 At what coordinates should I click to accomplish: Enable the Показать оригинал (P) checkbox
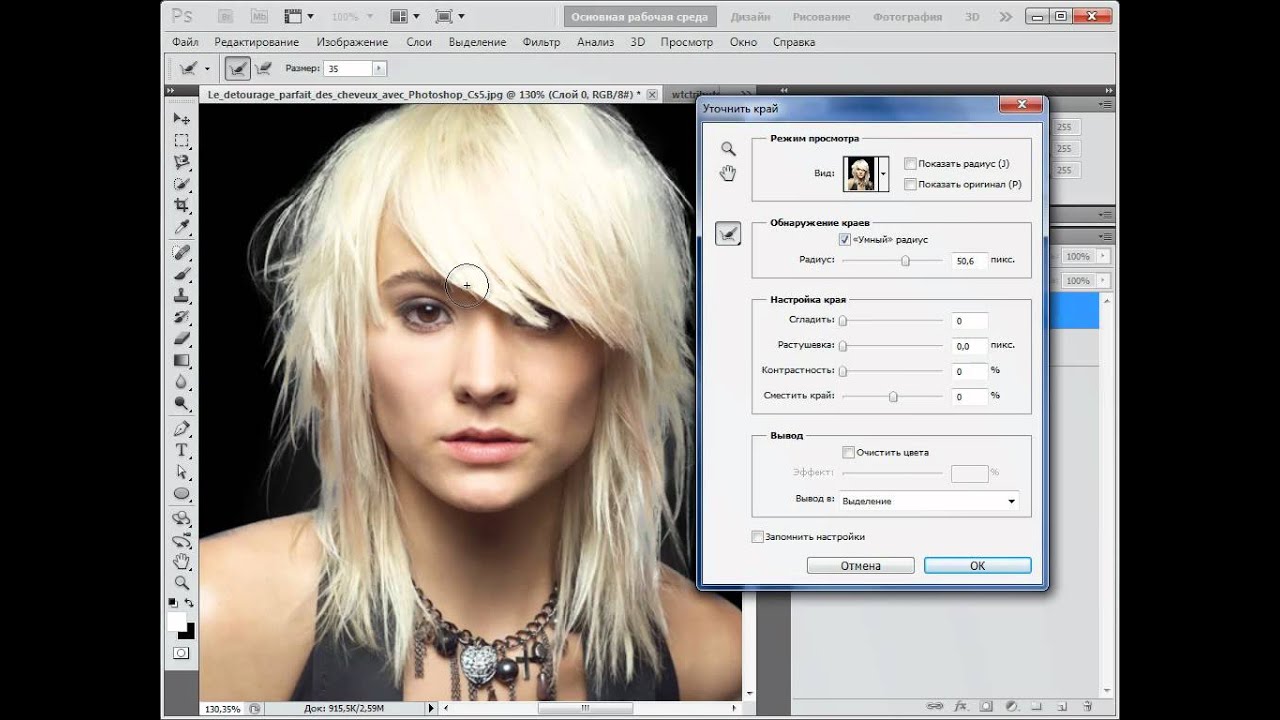(x=910, y=184)
